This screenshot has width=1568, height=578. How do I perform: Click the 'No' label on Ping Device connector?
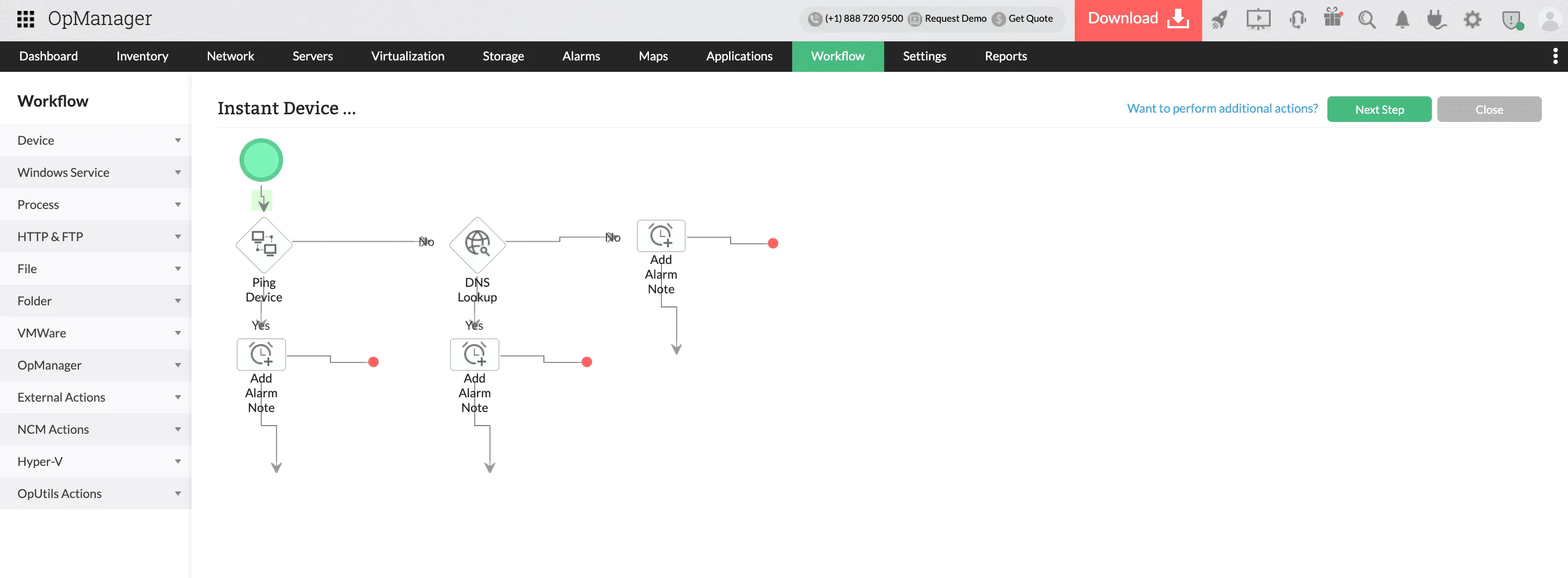pyautogui.click(x=427, y=242)
